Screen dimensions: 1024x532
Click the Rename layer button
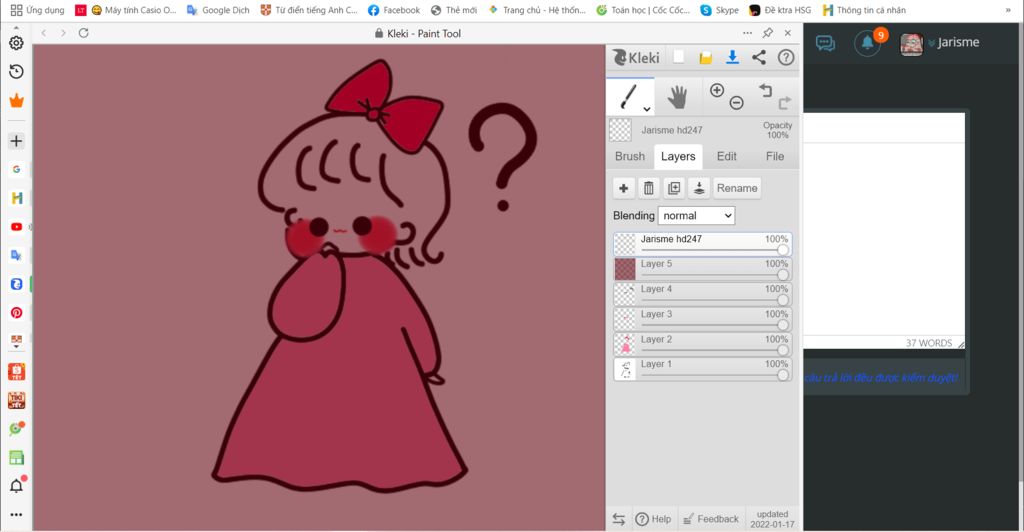737,188
